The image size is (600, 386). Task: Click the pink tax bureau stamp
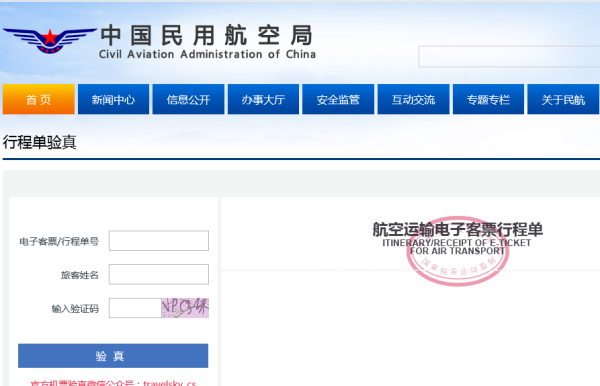click(x=458, y=251)
